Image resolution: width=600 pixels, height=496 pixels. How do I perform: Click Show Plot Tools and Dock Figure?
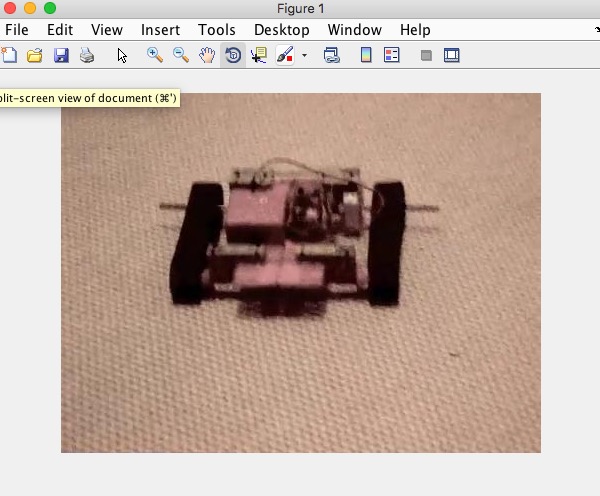(451, 55)
